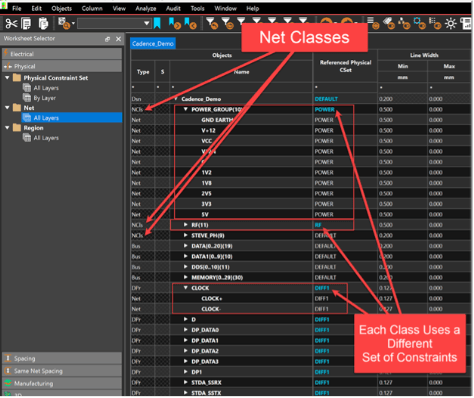This screenshot has height=398, width=474.
Task: Switch to the Cadence_Demo tab
Action: 153,44
